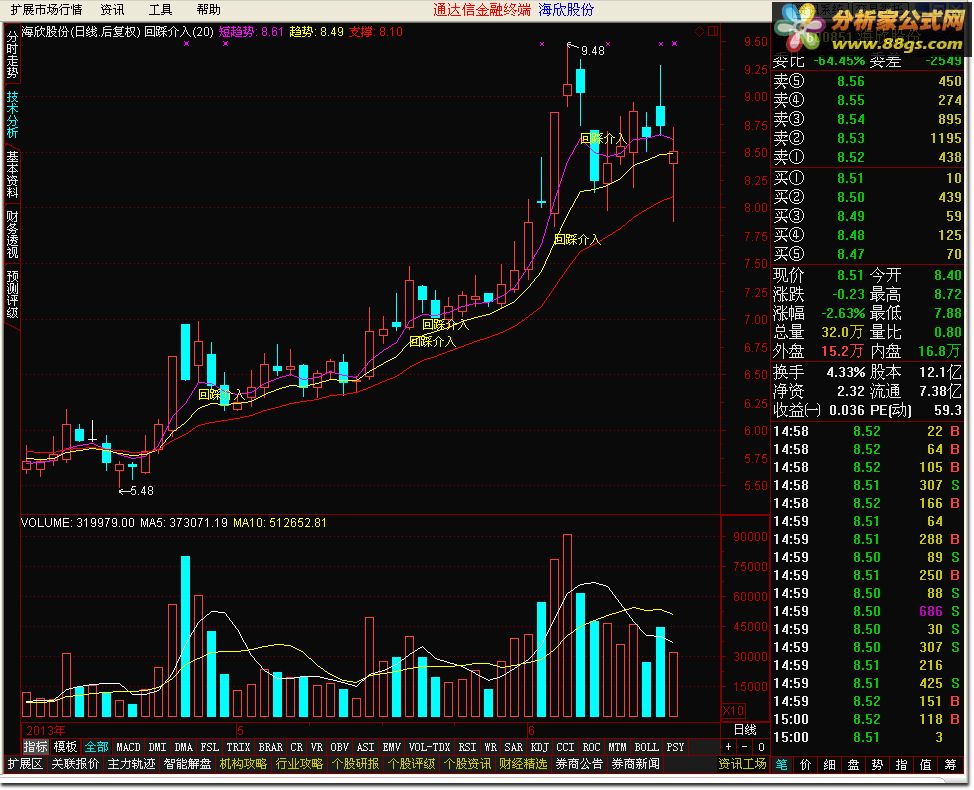Apply the DMA indicator
Image resolution: width=974 pixels, height=790 pixels.
click(x=183, y=747)
